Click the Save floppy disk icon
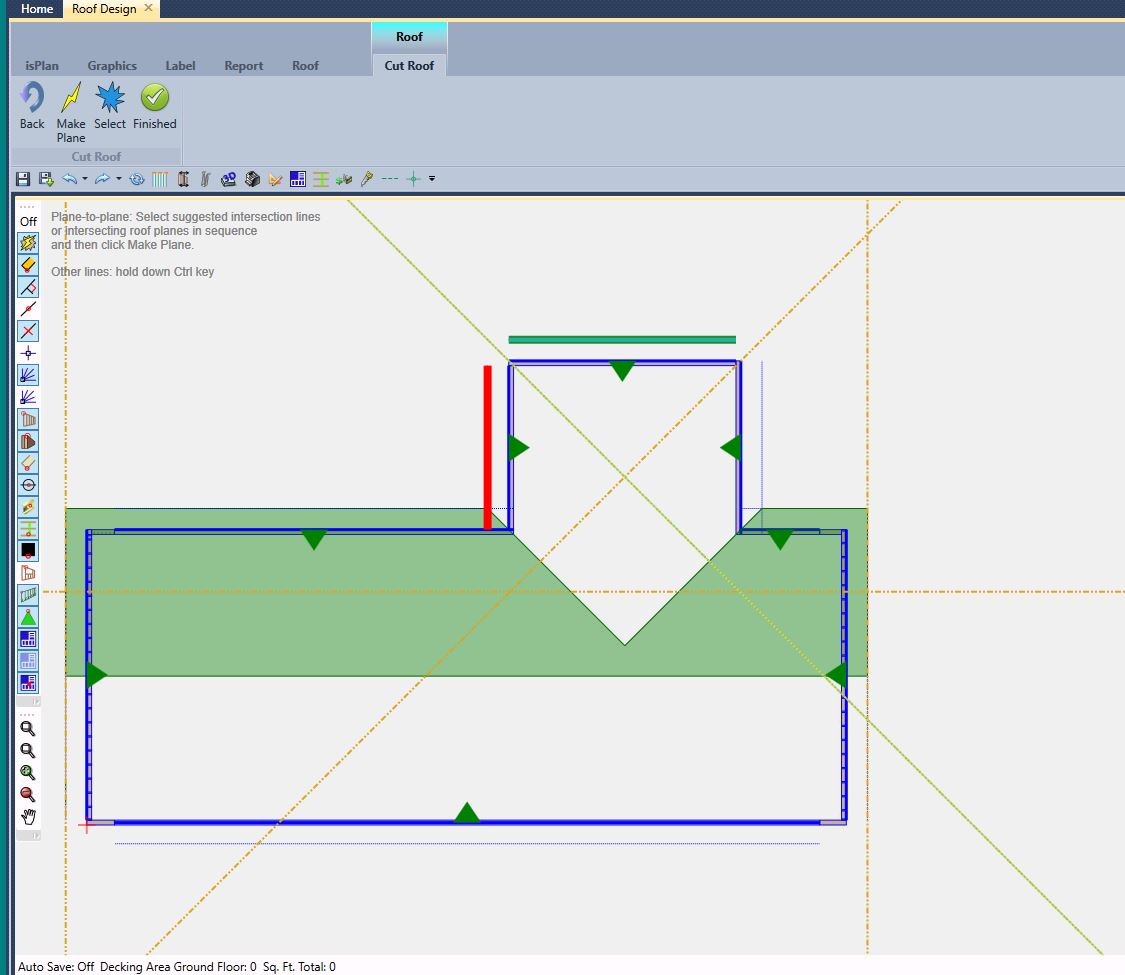Screen dimensions: 1125x975 pyautogui.click(x=23, y=179)
